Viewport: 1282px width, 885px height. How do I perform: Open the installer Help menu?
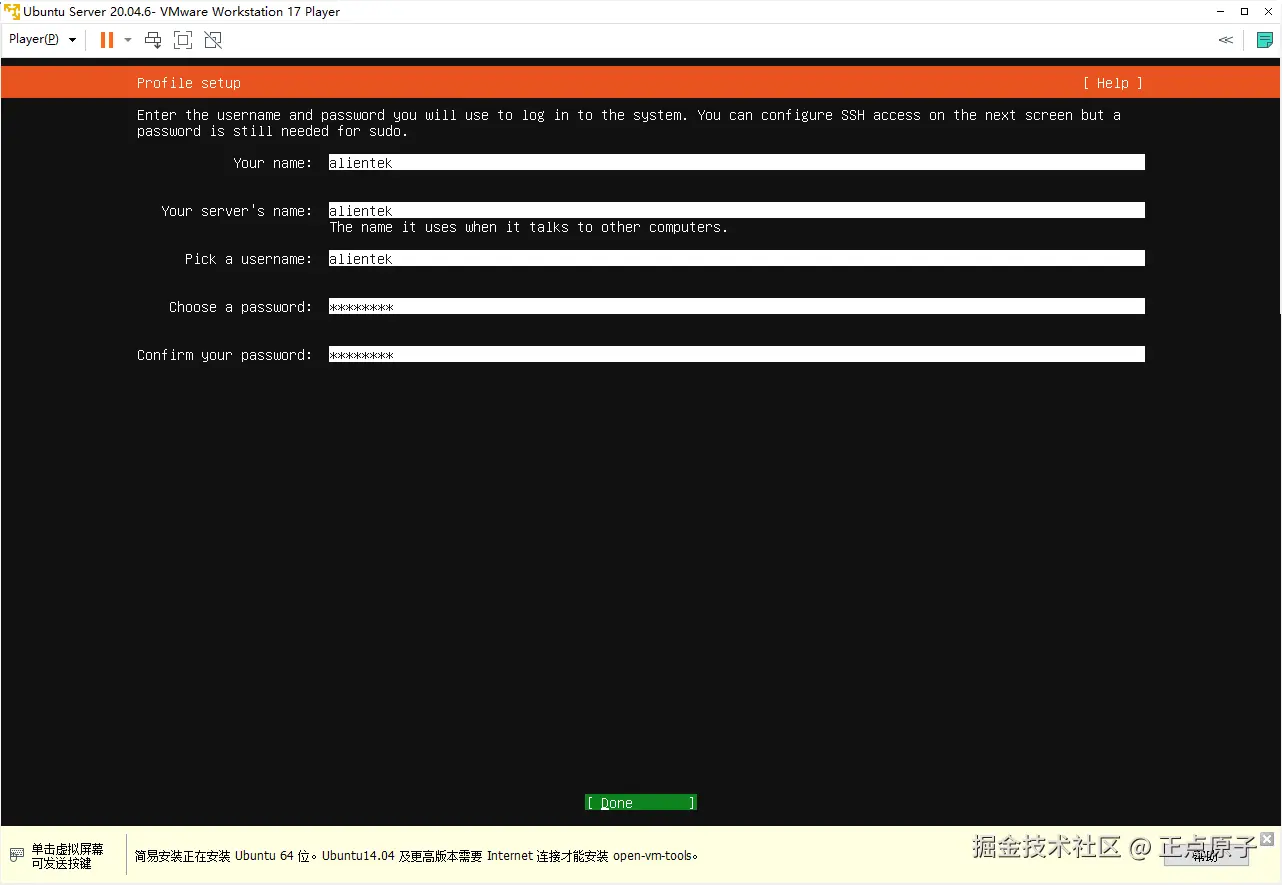1112,83
